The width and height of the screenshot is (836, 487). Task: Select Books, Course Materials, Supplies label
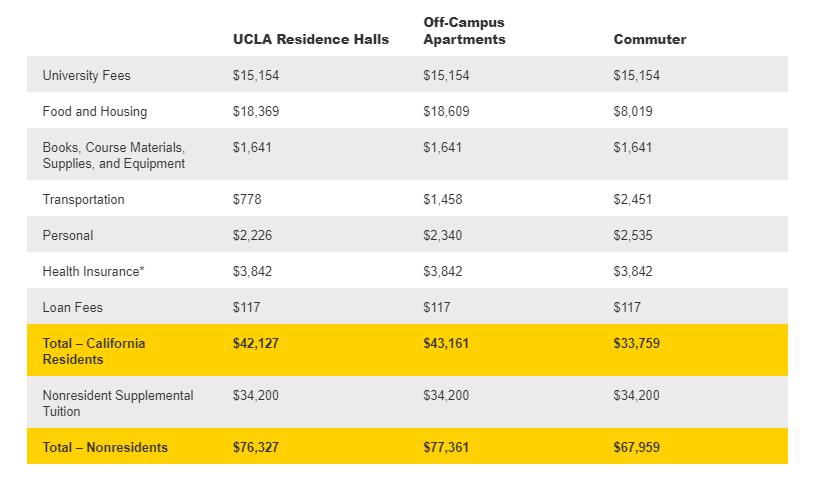(113, 155)
